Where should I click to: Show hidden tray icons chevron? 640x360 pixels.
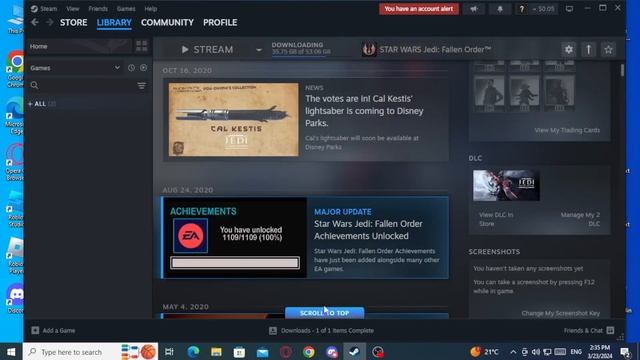click(x=513, y=351)
